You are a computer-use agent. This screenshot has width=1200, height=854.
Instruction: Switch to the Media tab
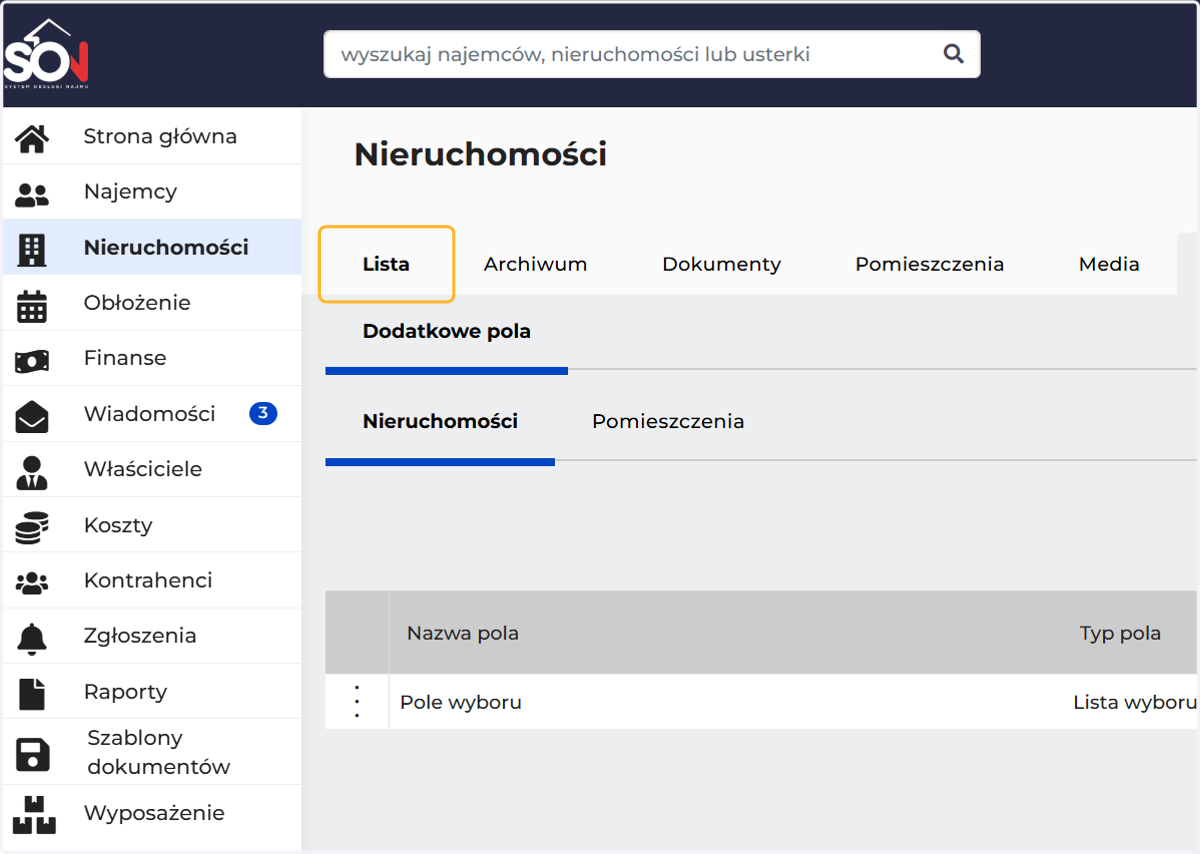[1109, 264]
